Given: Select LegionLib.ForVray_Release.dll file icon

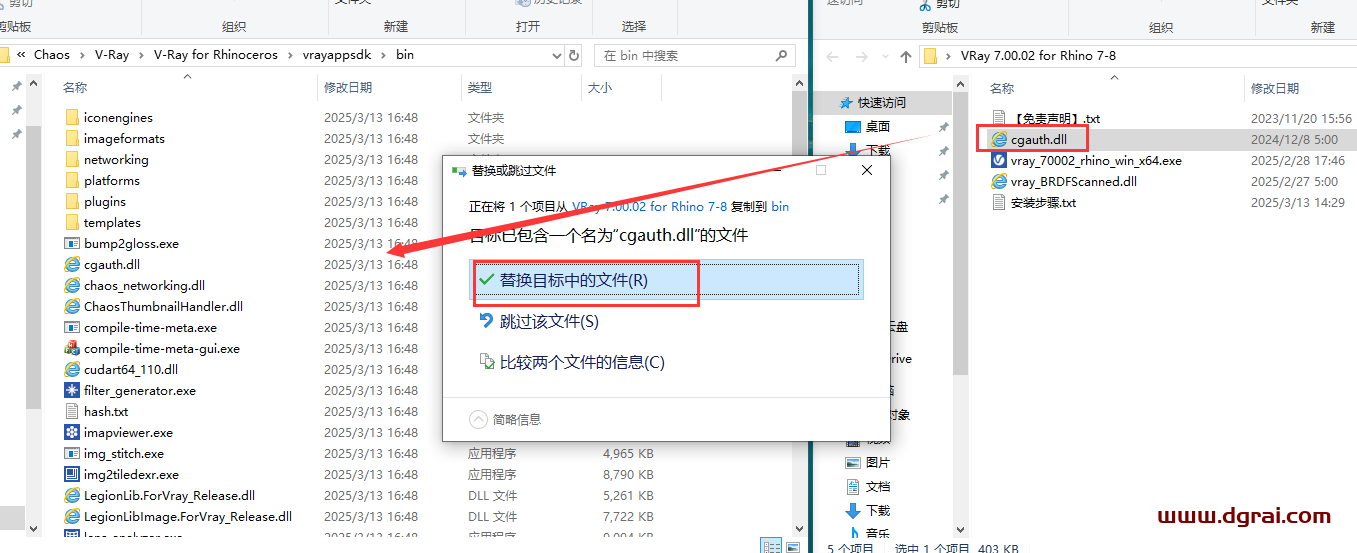Looking at the screenshot, I should 72,495.
